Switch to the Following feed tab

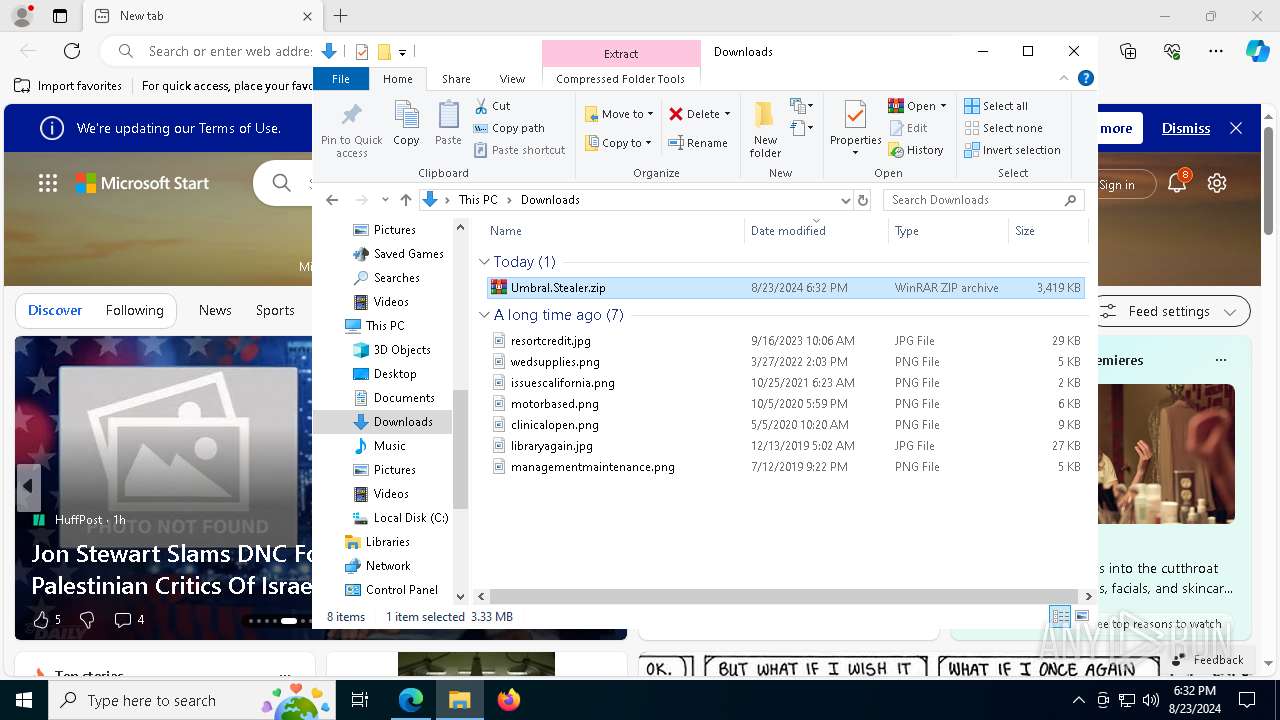pos(134,310)
